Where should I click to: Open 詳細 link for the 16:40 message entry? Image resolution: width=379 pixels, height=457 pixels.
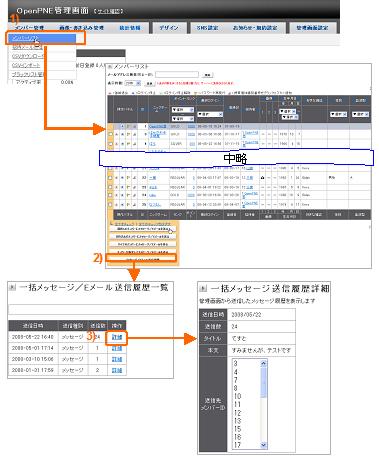coord(117,337)
